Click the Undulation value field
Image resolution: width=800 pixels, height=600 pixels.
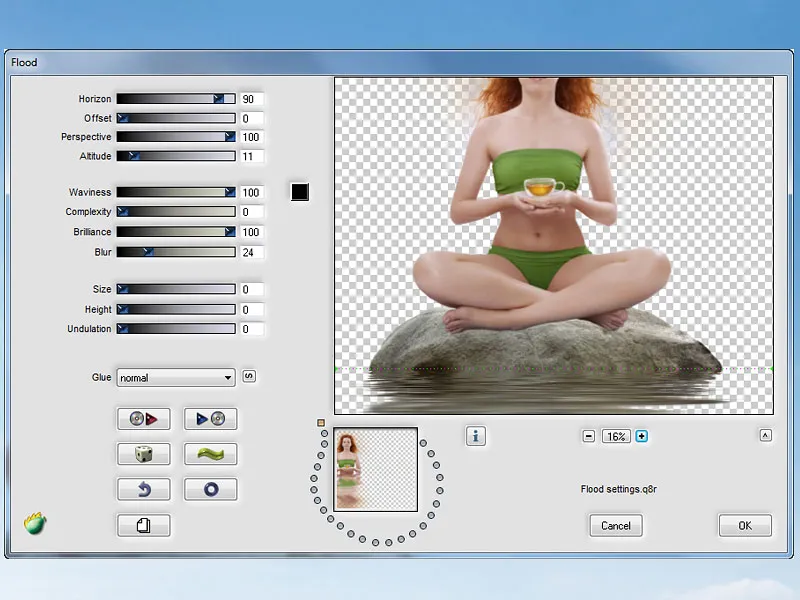click(x=252, y=329)
